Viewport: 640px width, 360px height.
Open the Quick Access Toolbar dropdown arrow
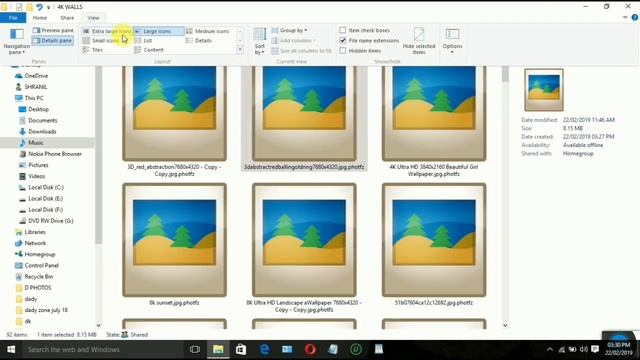pos(49,7)
